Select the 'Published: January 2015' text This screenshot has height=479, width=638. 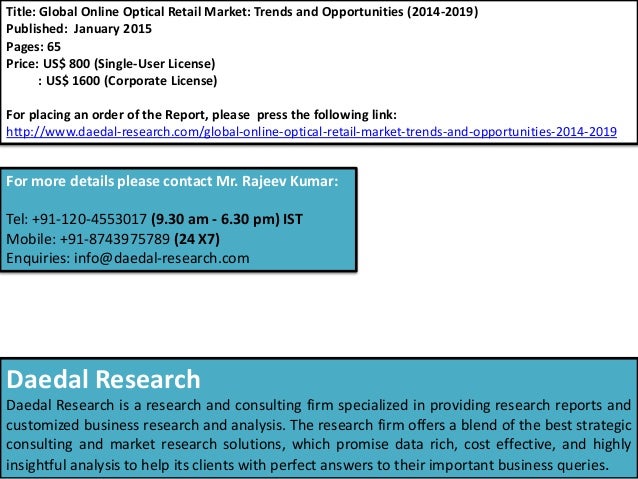tap(79, 29)
